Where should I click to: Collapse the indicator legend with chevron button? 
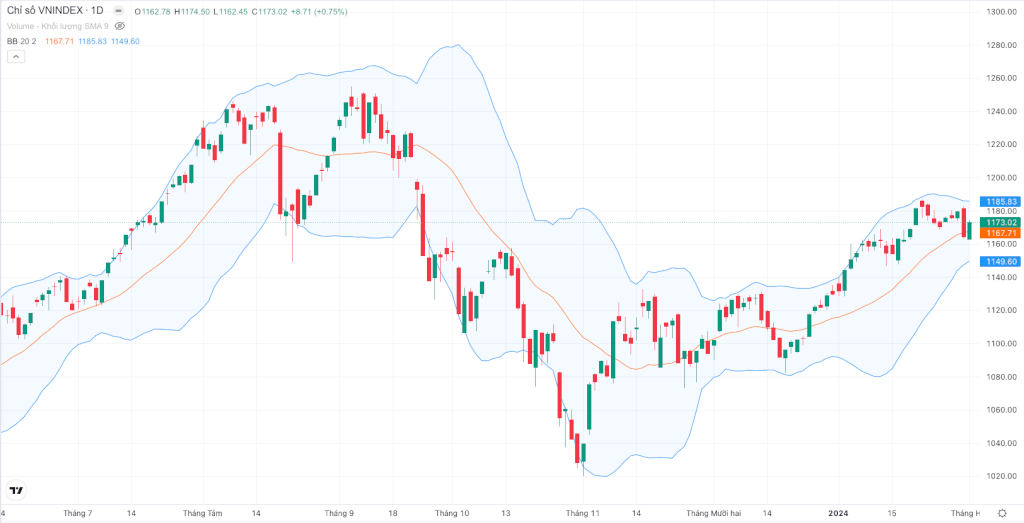pos(16,56)
